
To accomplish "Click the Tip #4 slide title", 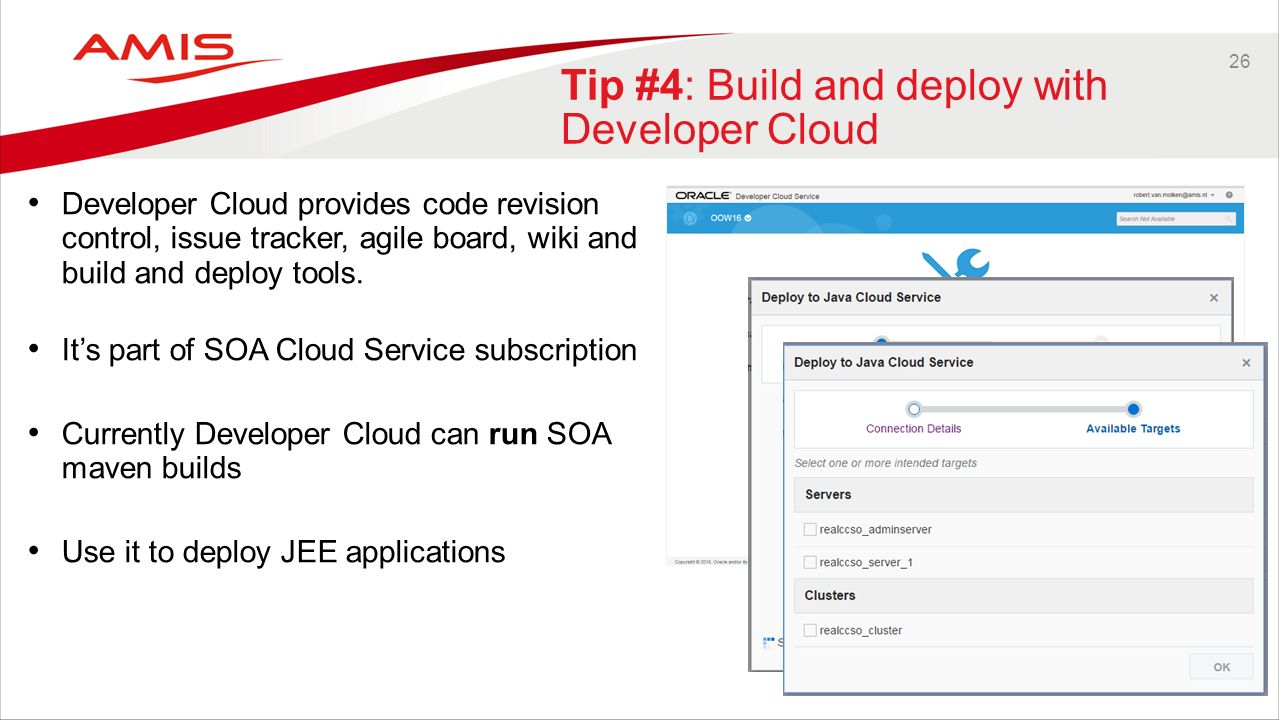I will click(x=834, y=107).
